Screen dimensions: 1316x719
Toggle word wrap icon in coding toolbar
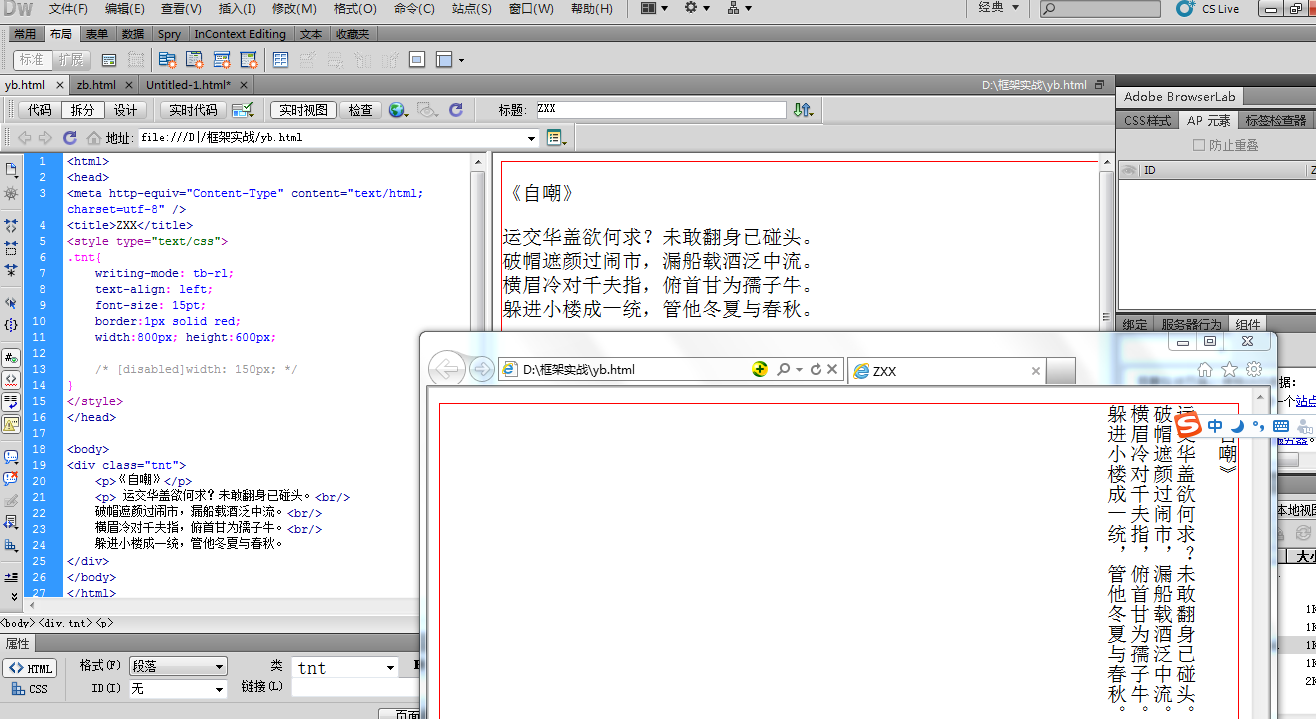click(x=11, y=402)
